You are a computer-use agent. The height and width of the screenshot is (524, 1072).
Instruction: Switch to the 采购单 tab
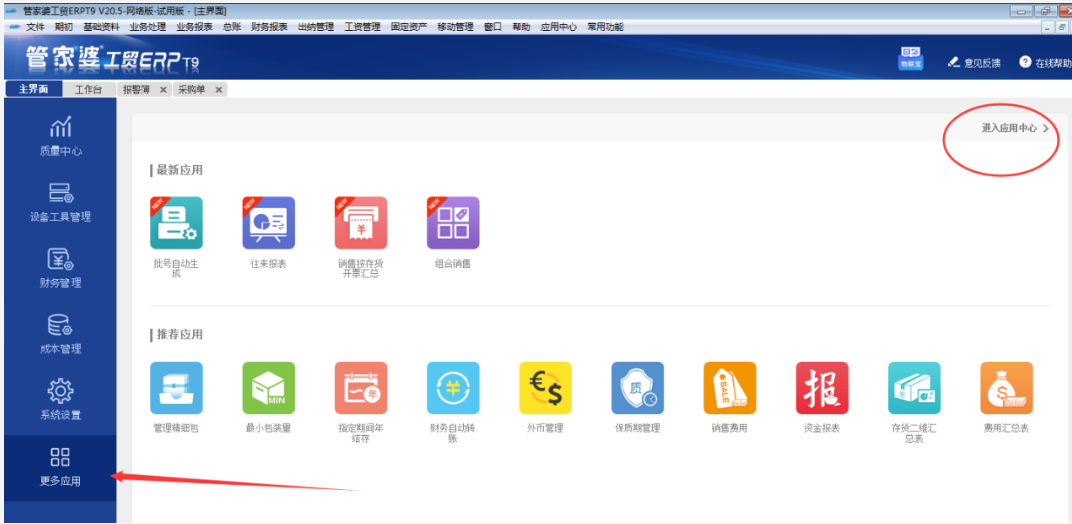click(x=192, y=90)
